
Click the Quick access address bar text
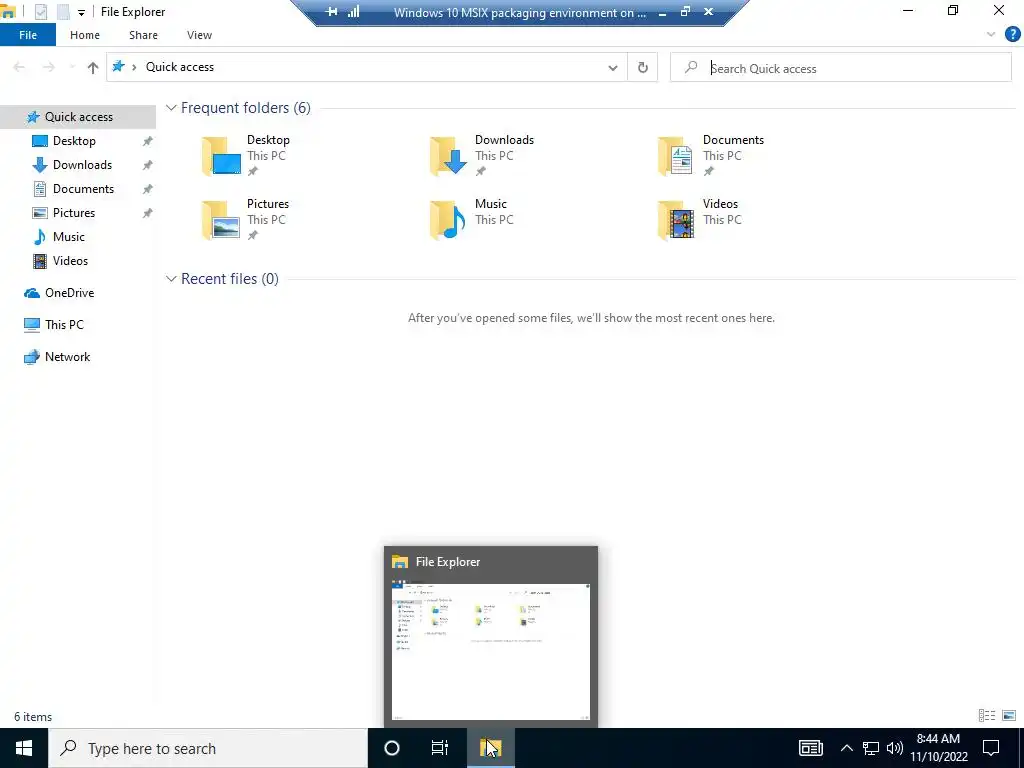[180, 67]
